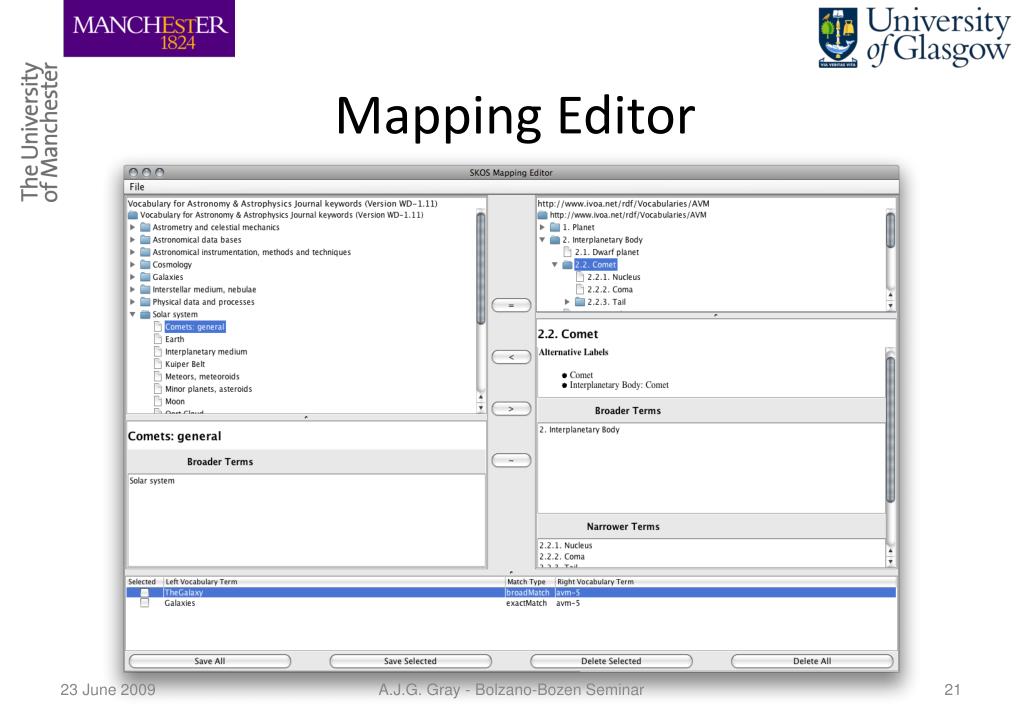Image resolution: width=1023 pixels, height=708 pixels.
Task: Expand the Cosmology tree node
Action: (132, 265)
